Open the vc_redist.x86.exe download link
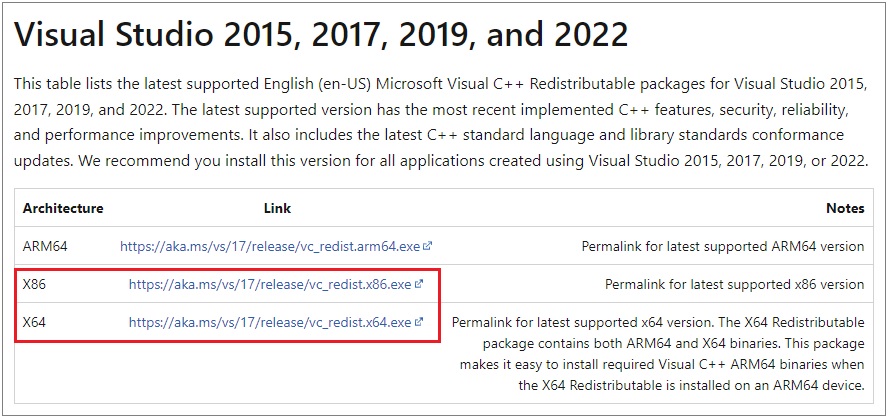888x420 pixels. (270, 284)
